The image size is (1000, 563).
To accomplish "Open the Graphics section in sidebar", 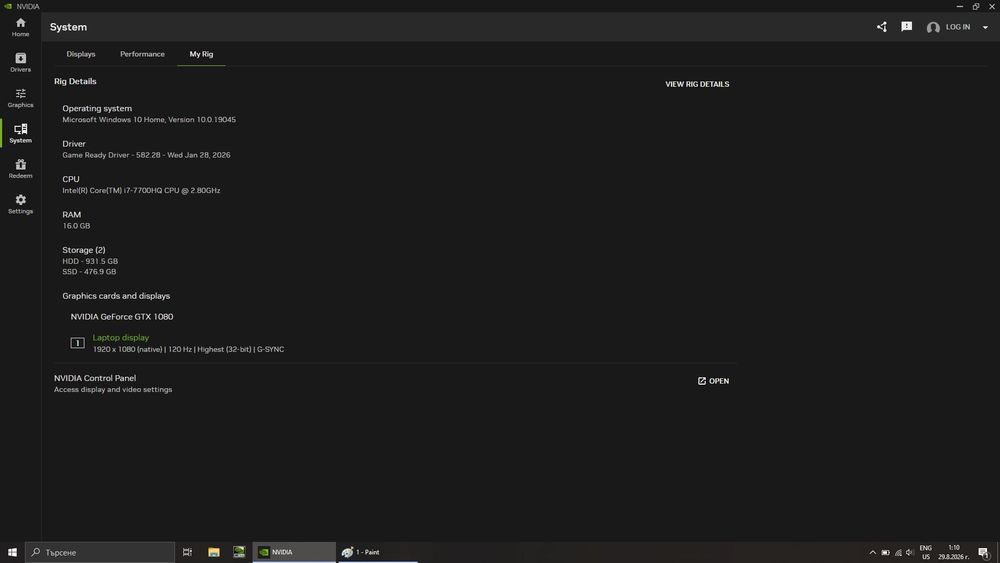I will (x=20, y=98).
